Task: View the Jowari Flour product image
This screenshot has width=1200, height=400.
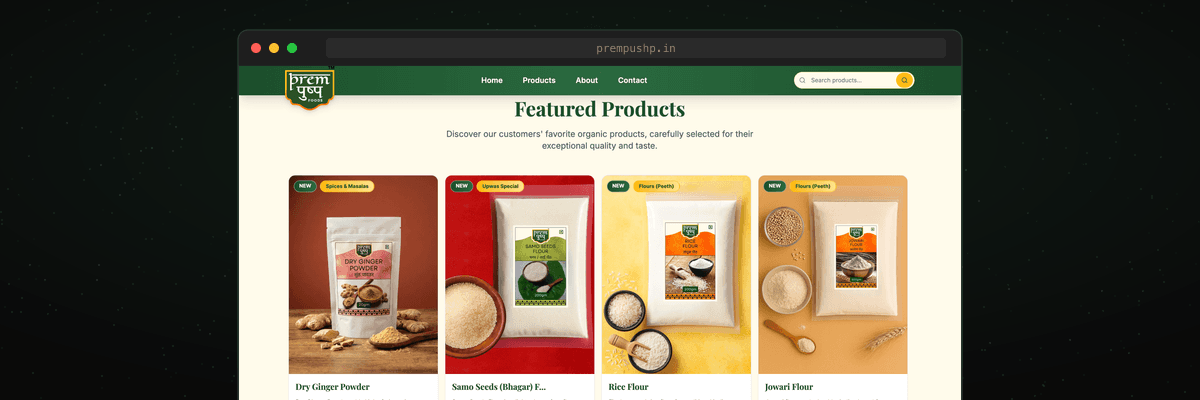Action: [833, 275]
